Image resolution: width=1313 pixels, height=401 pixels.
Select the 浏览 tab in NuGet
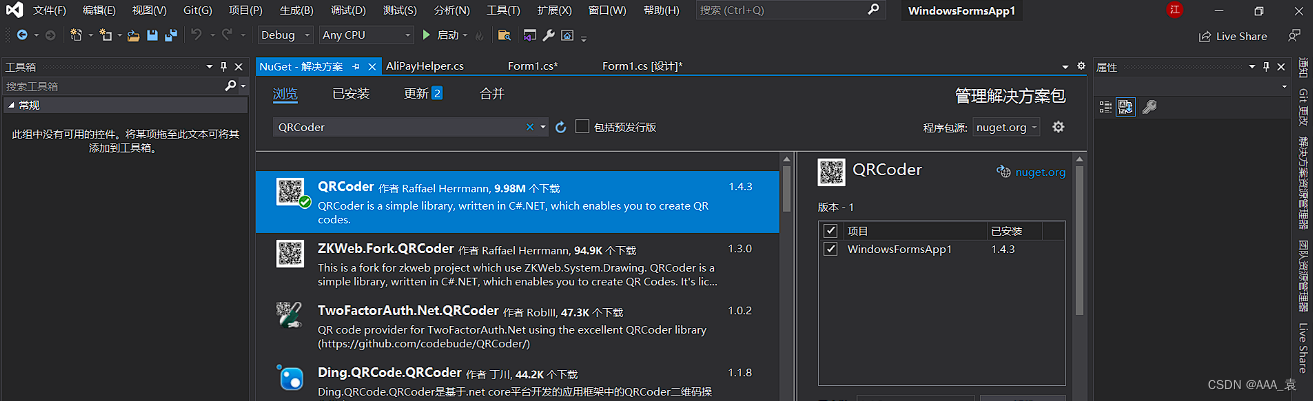(x=285, y=93)
